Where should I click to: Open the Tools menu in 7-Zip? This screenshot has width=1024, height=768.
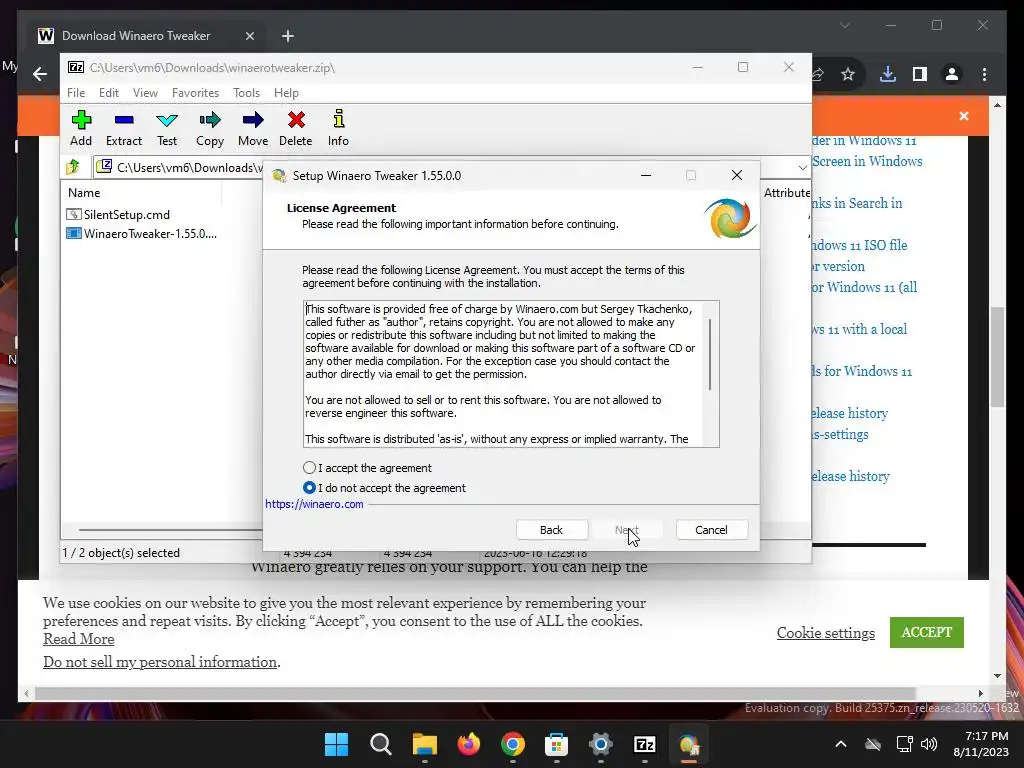coord(246,93)
